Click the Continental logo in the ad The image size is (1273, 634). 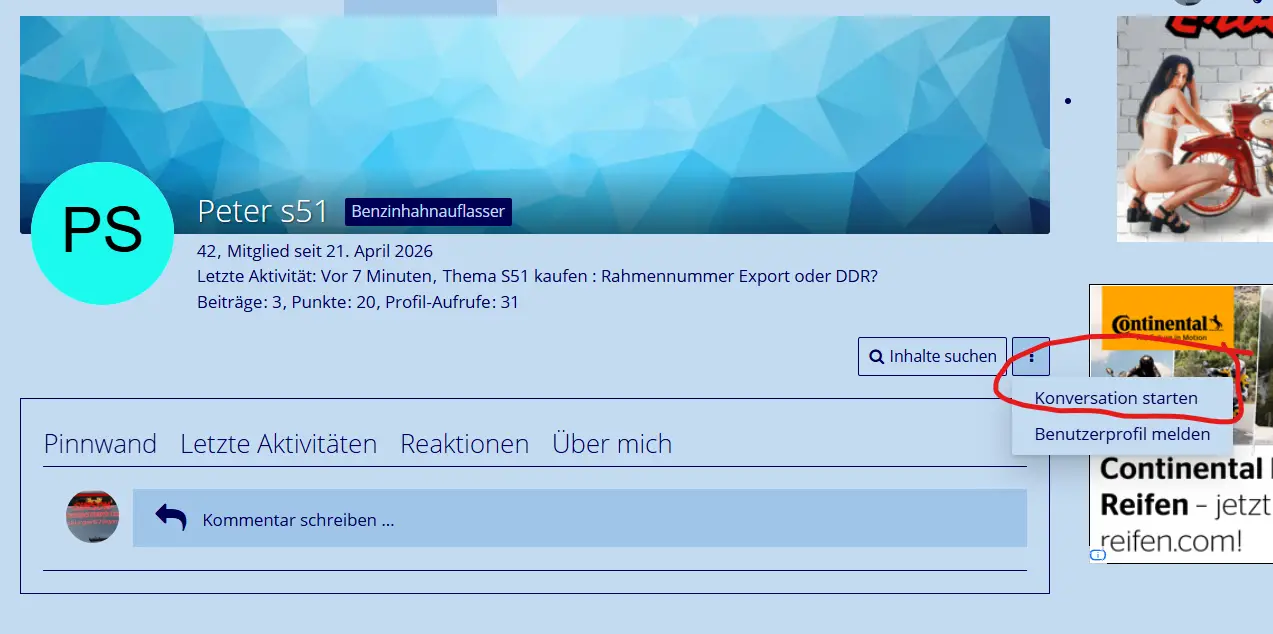coord(1160,324)
